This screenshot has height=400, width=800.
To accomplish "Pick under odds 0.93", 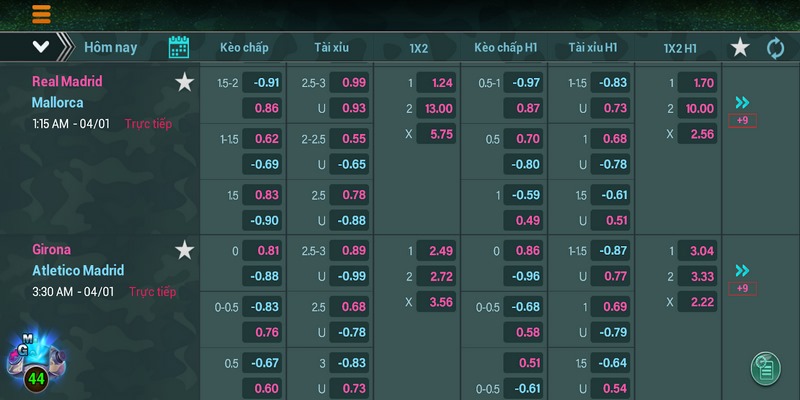I will 349,108.
